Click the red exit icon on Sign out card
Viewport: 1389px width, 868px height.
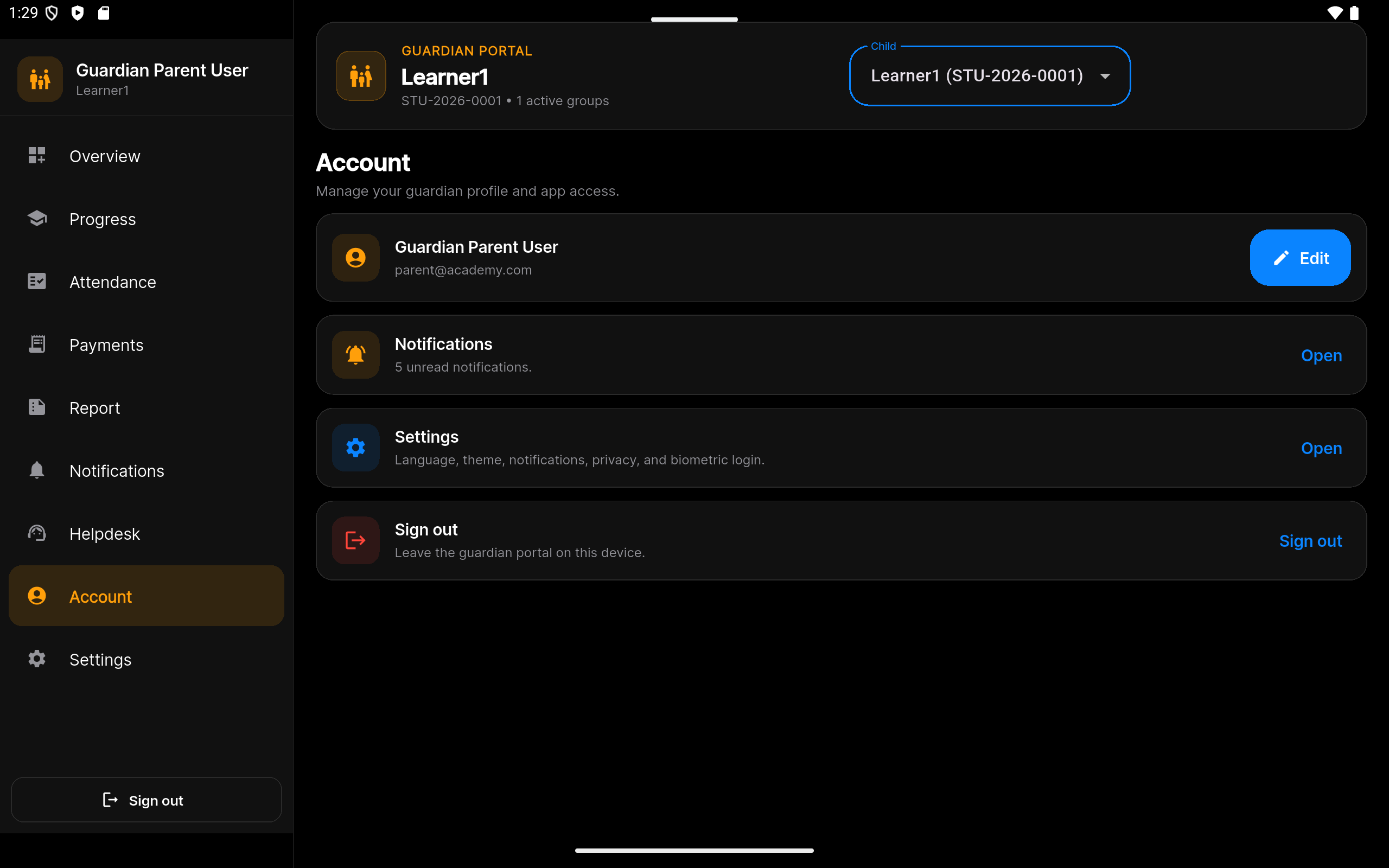(x=356, y=540)
